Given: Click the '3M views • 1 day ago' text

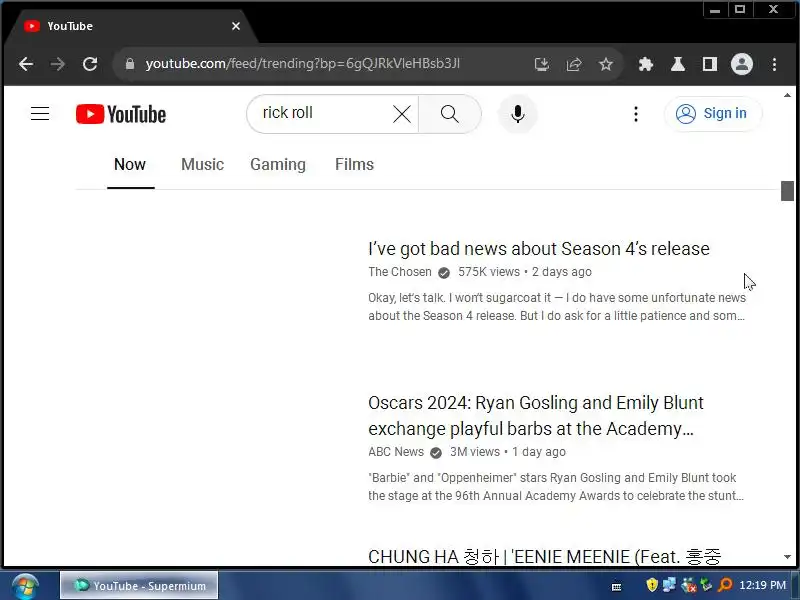Looking at the screenshot, I should tap(508, 452).
